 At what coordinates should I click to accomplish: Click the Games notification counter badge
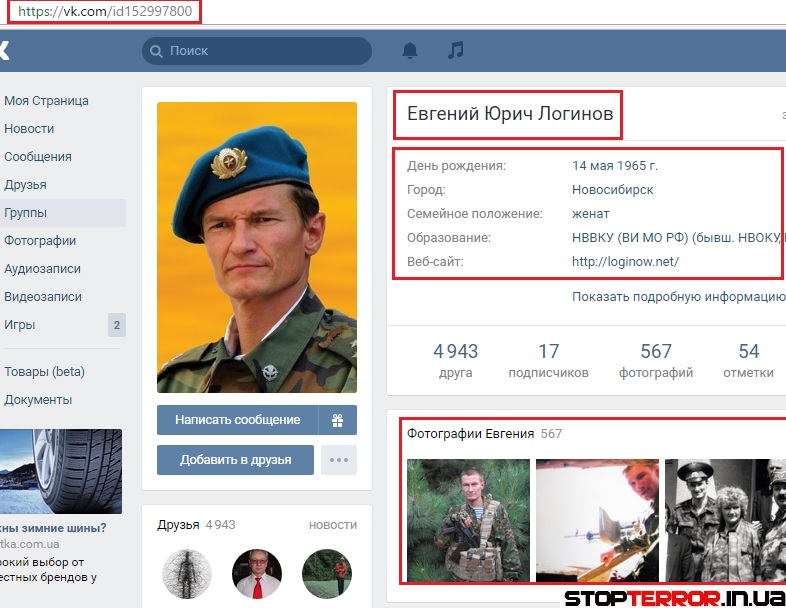click(117, 325)
